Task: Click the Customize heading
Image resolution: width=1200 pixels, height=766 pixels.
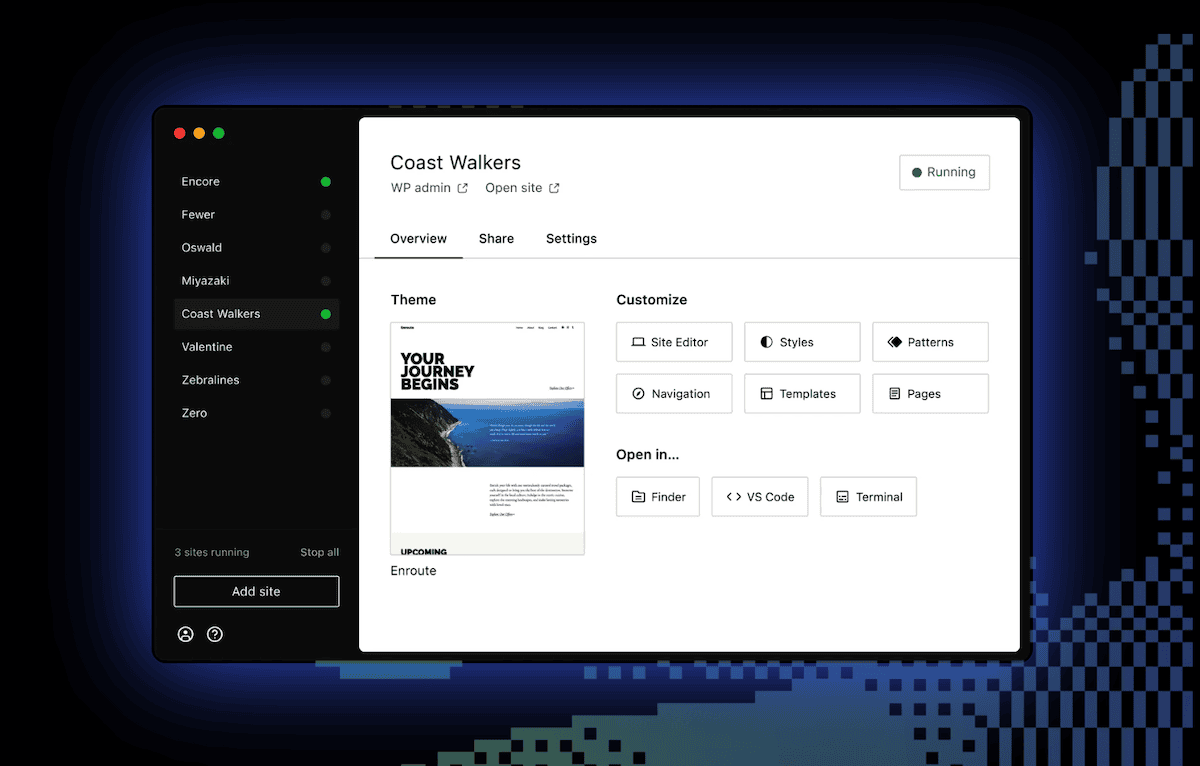Action: click(652, 300)
